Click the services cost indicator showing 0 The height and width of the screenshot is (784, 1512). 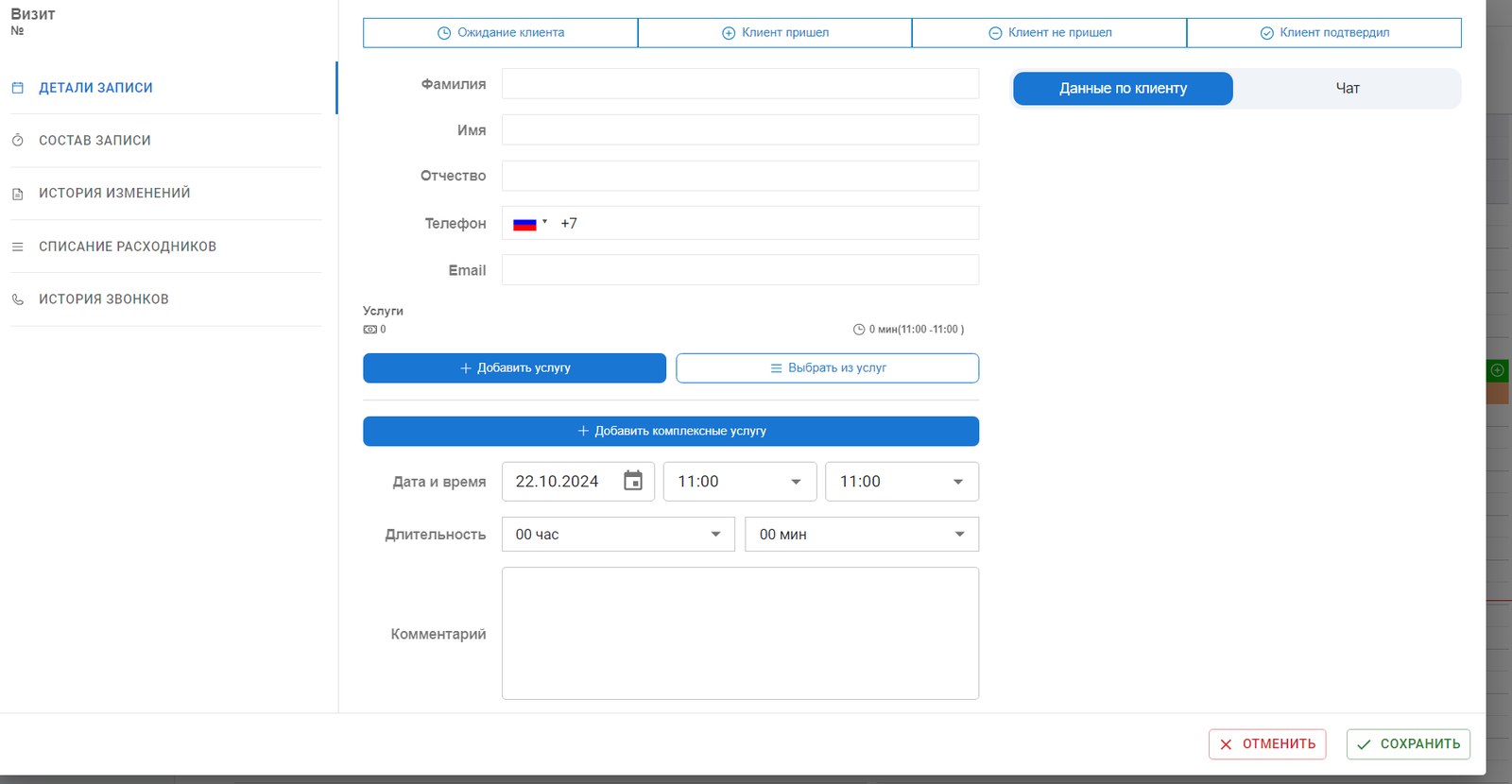pos(375,330)
